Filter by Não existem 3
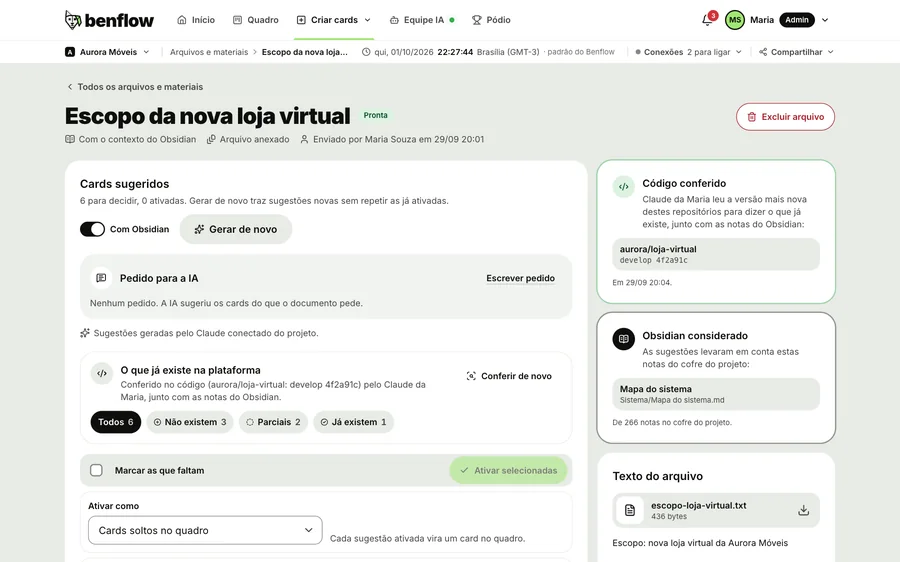The width and height of the screenshot is (900, 562). click(x=190, y=422)
